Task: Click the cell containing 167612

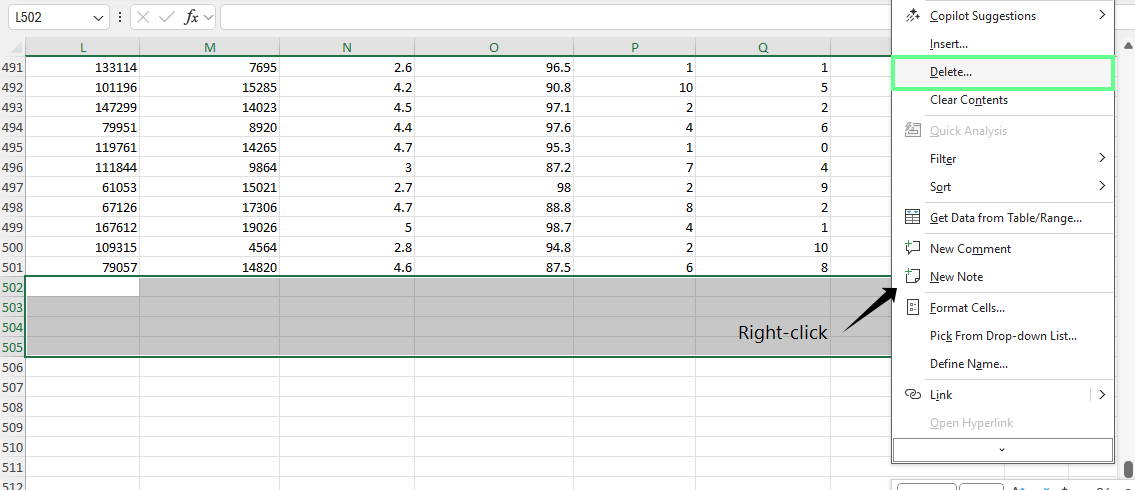Action: (83, 227)
